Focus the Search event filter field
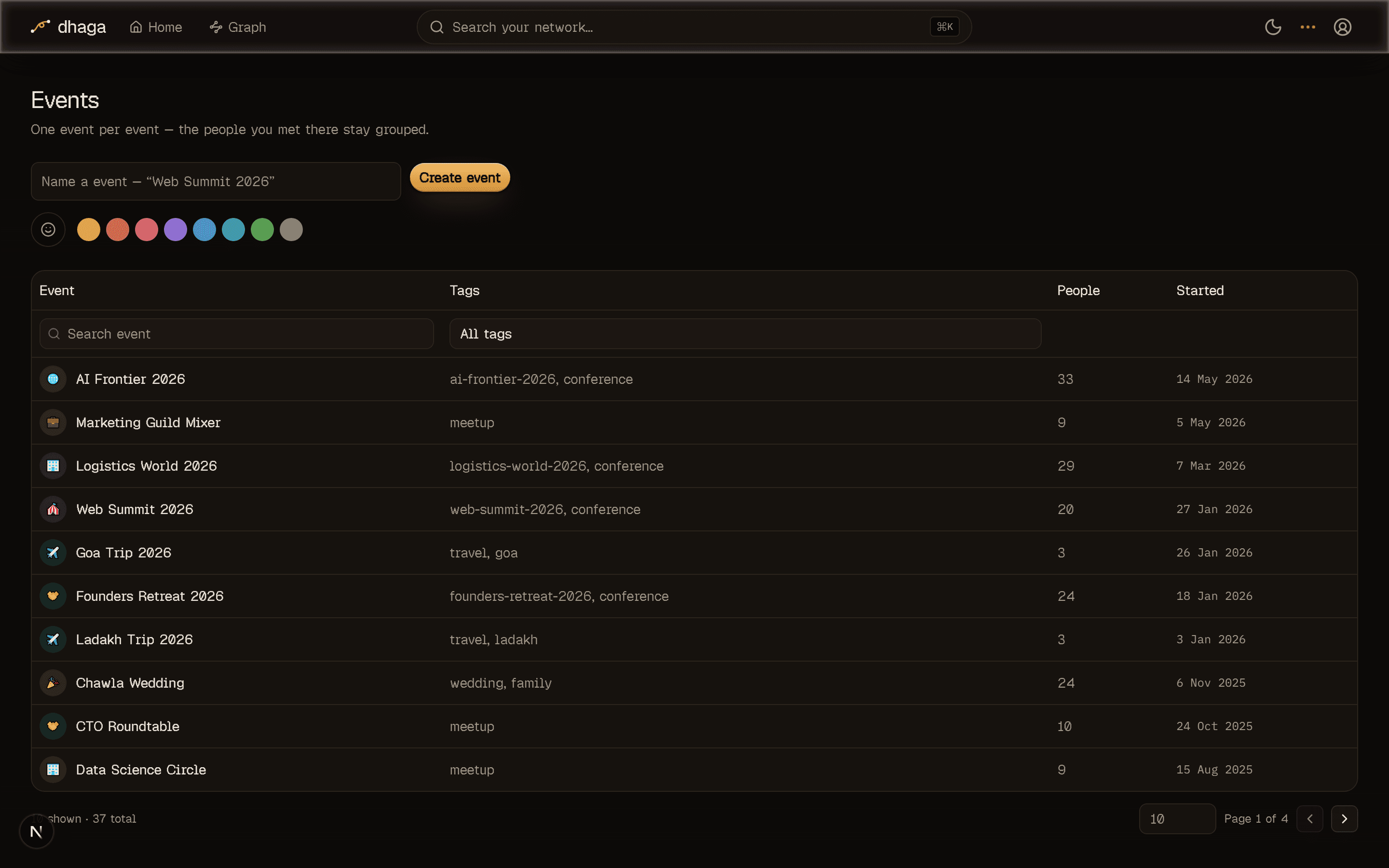1389x868 pixels. [236, 334]
